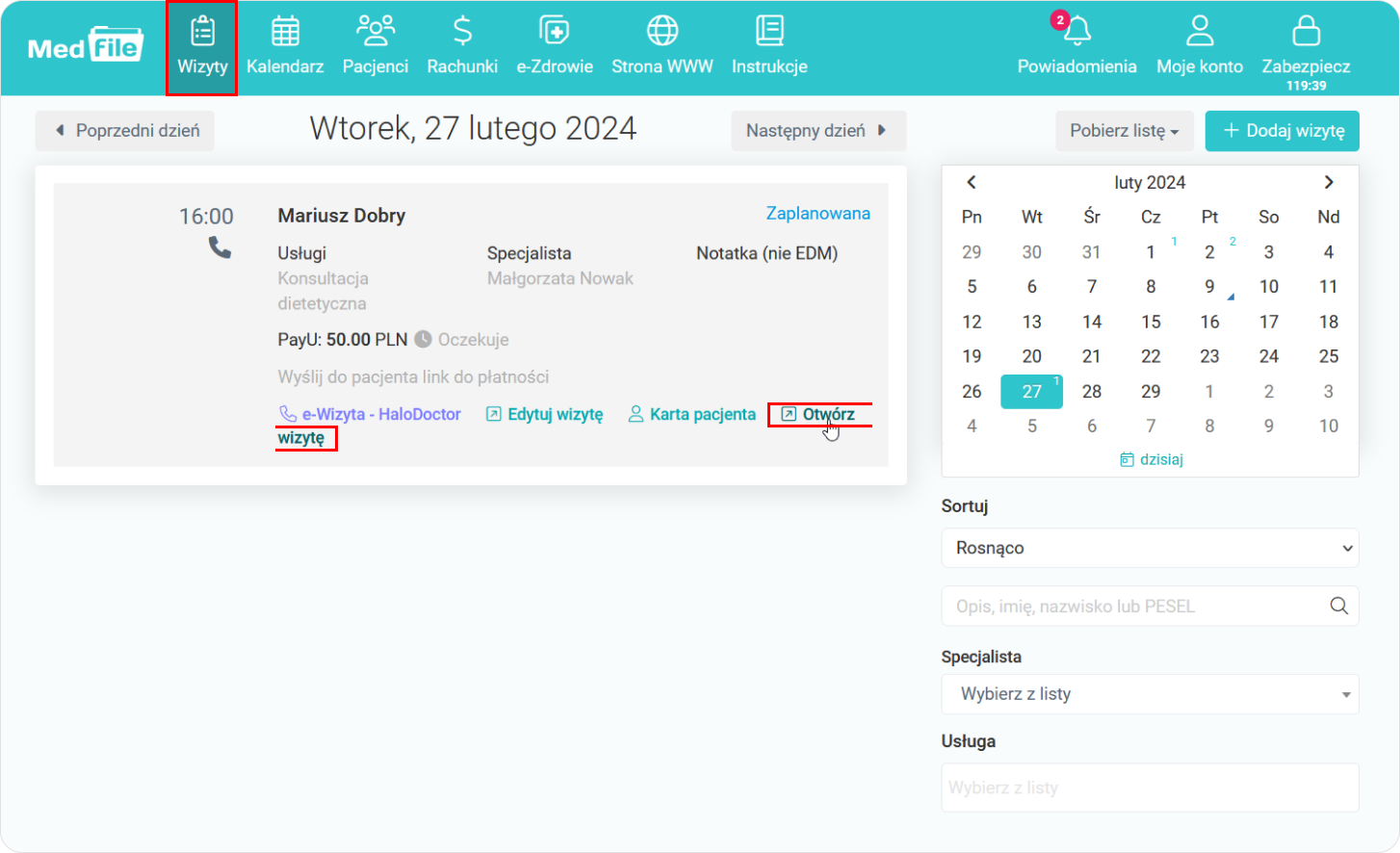The height and width of the screenshot is (853, 1400).
Task: Select calendar day 27
Action: [1031, 392]
